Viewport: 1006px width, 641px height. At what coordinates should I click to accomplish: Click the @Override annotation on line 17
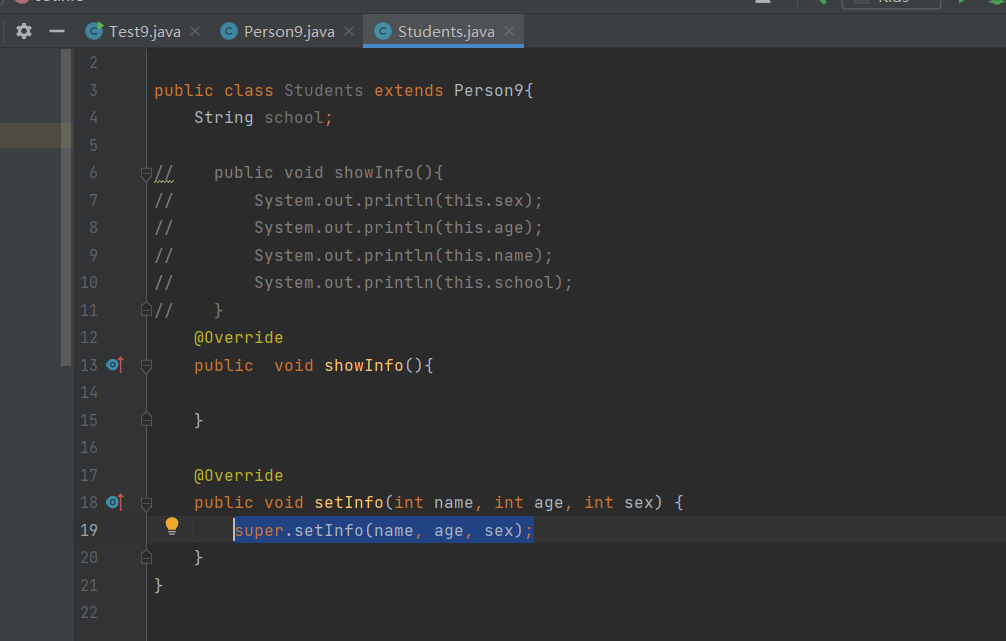pyautogui.click(x=239, y=475)
